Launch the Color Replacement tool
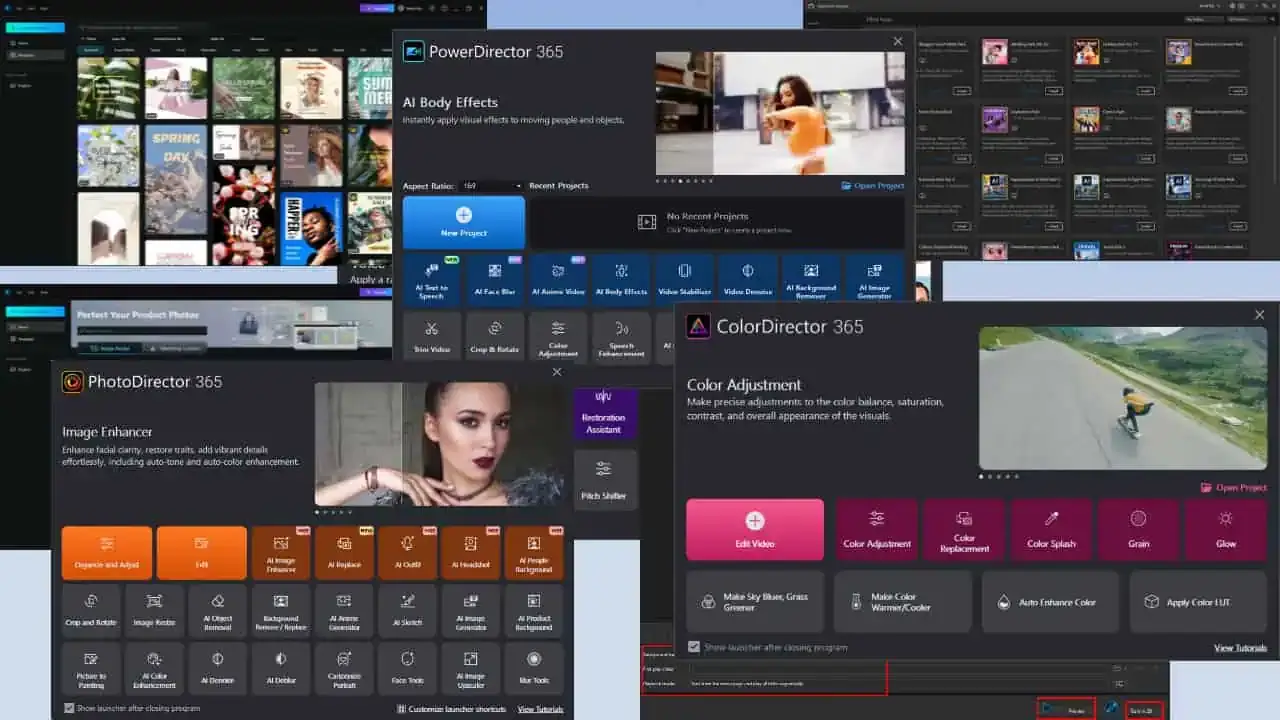 click(x=964, y=529)
